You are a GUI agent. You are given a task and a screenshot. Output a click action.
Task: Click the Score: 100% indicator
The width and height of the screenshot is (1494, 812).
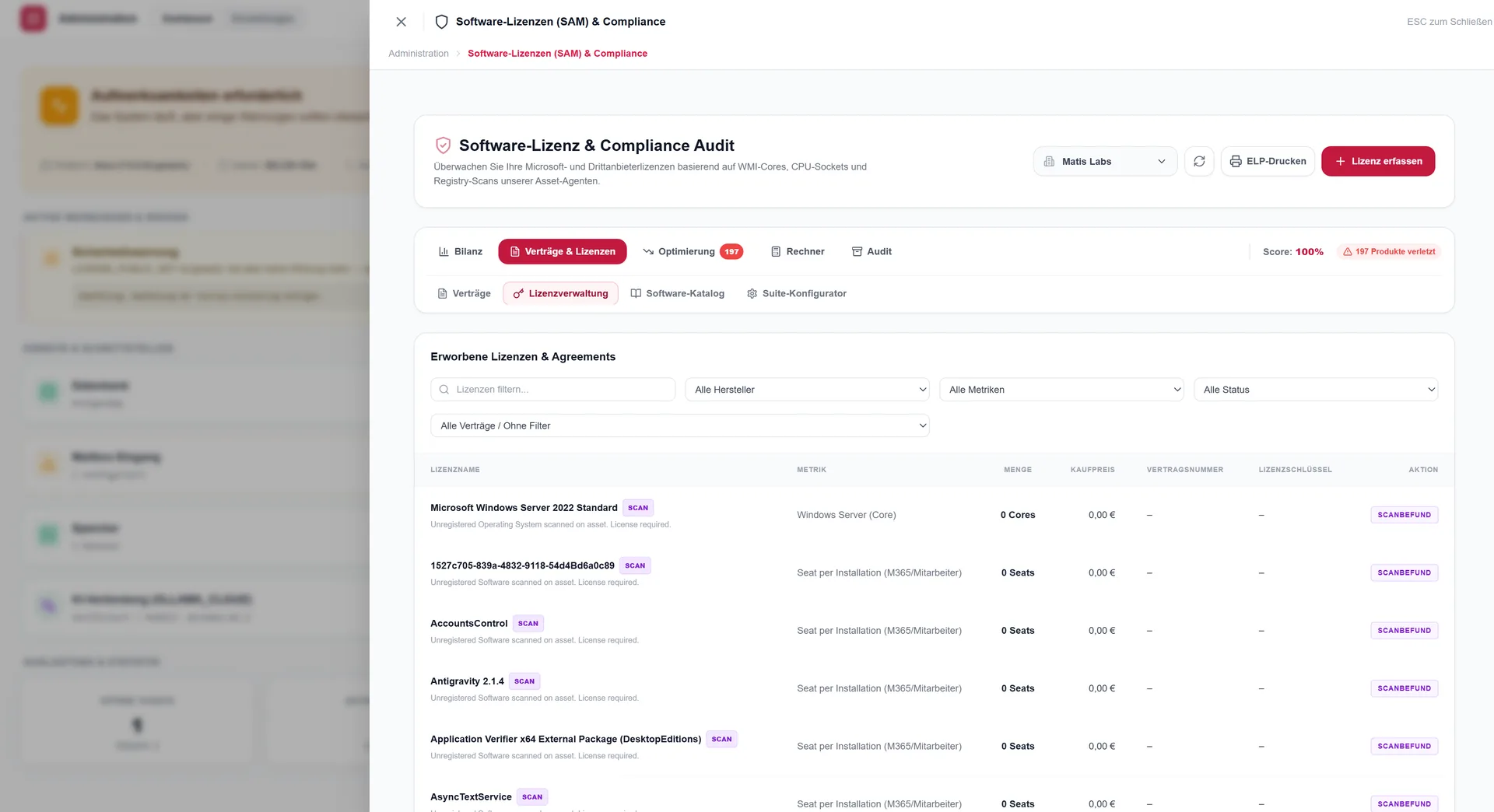[1292, 251]
